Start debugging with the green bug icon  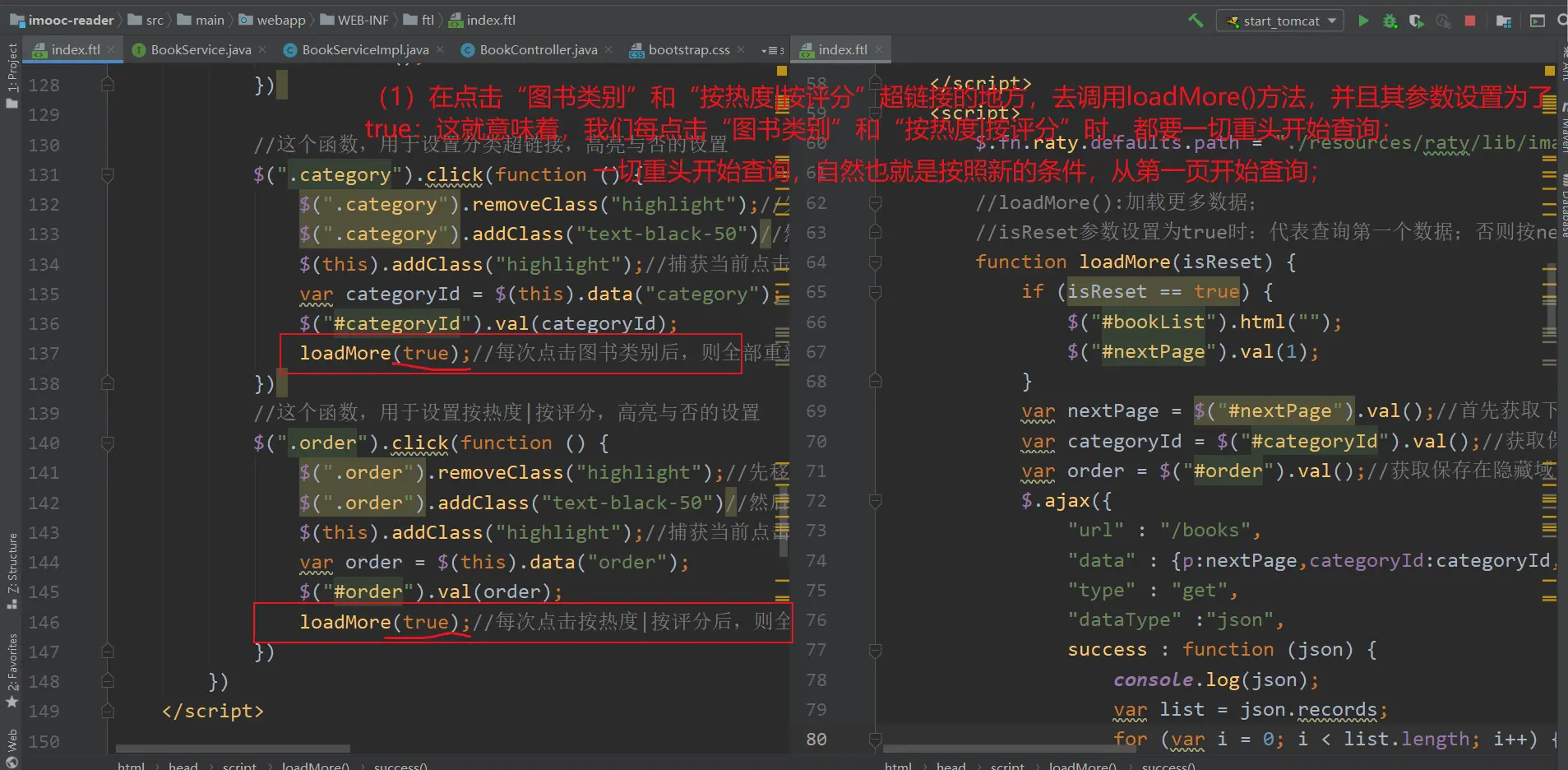pyautogui.click(x=1390, y=21)
